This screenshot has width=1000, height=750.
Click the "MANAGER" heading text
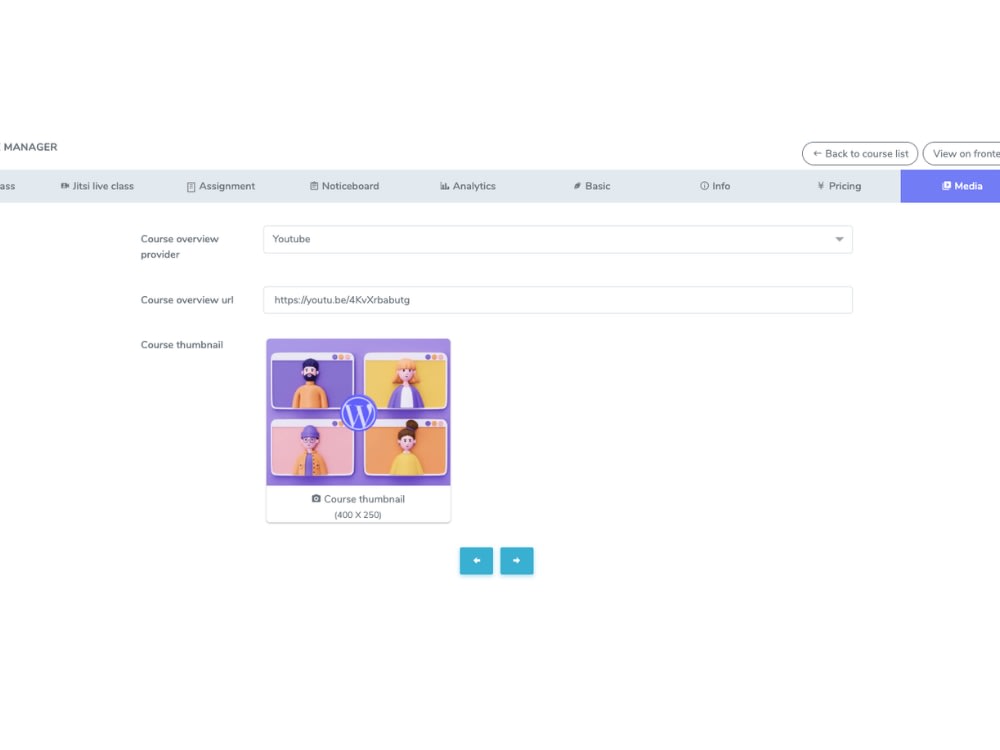click(x=30, y=147)
